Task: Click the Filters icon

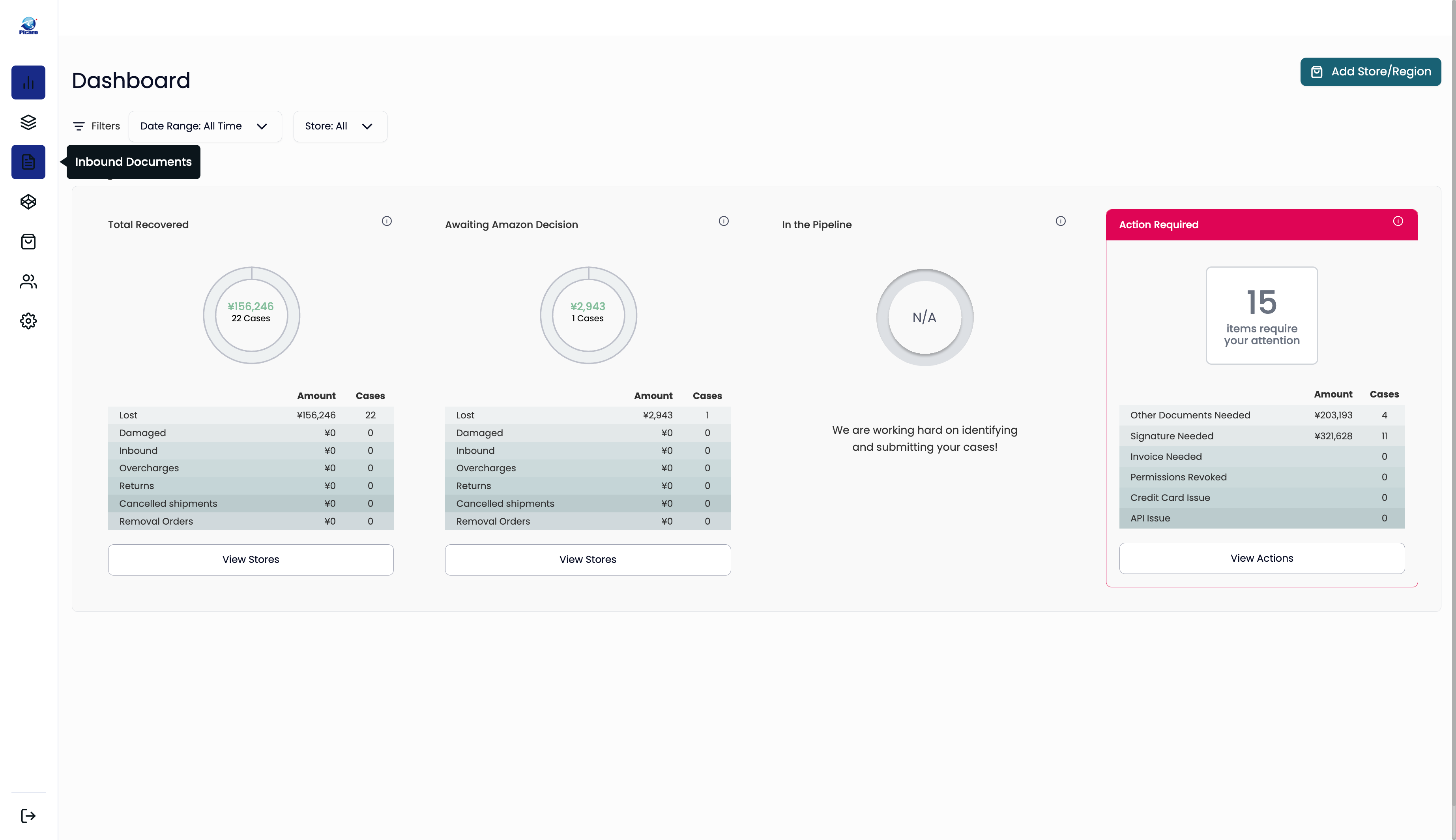Action: 79,126
